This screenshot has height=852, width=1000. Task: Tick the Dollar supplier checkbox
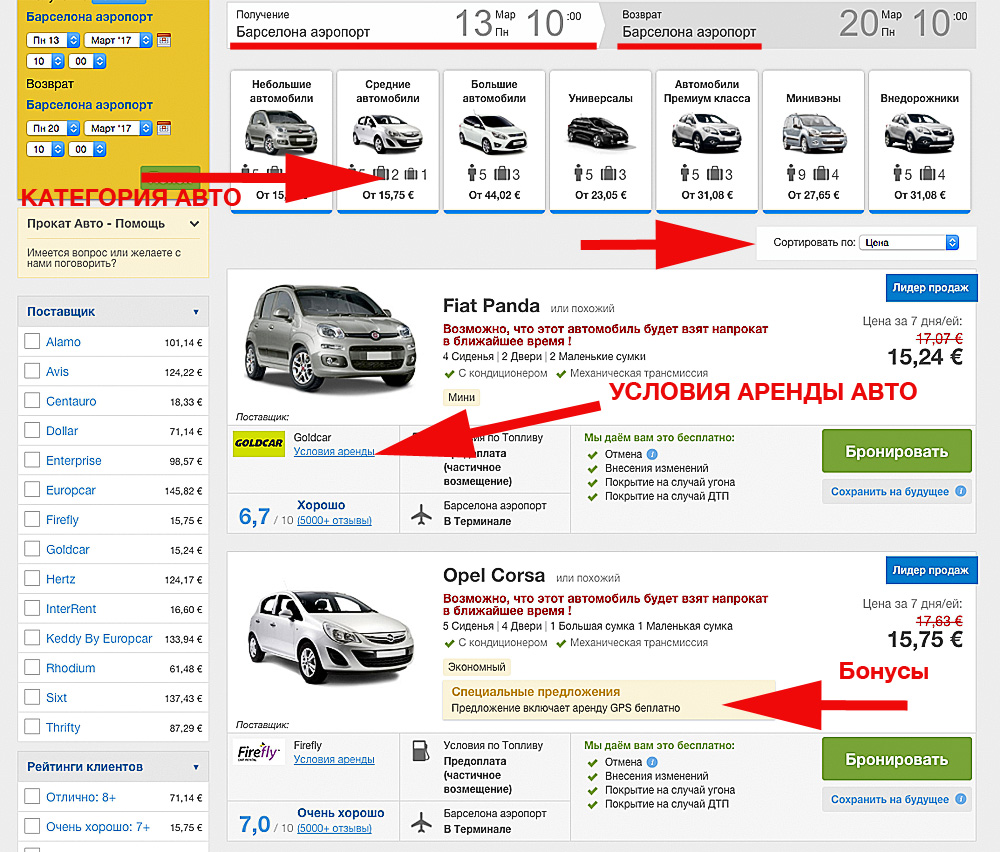(x=32, y=430)
